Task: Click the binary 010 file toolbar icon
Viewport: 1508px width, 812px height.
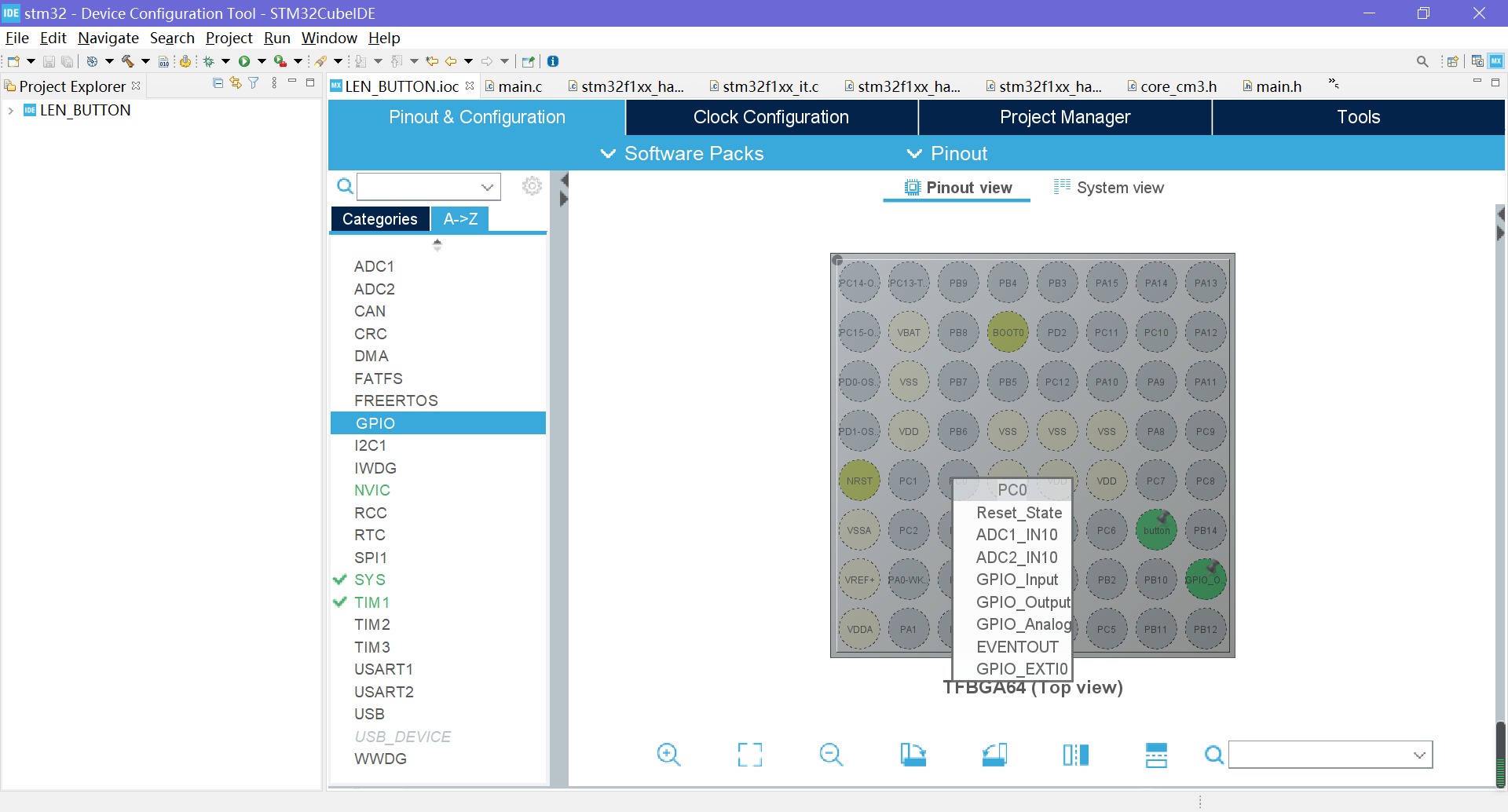Action: point(163,61)
